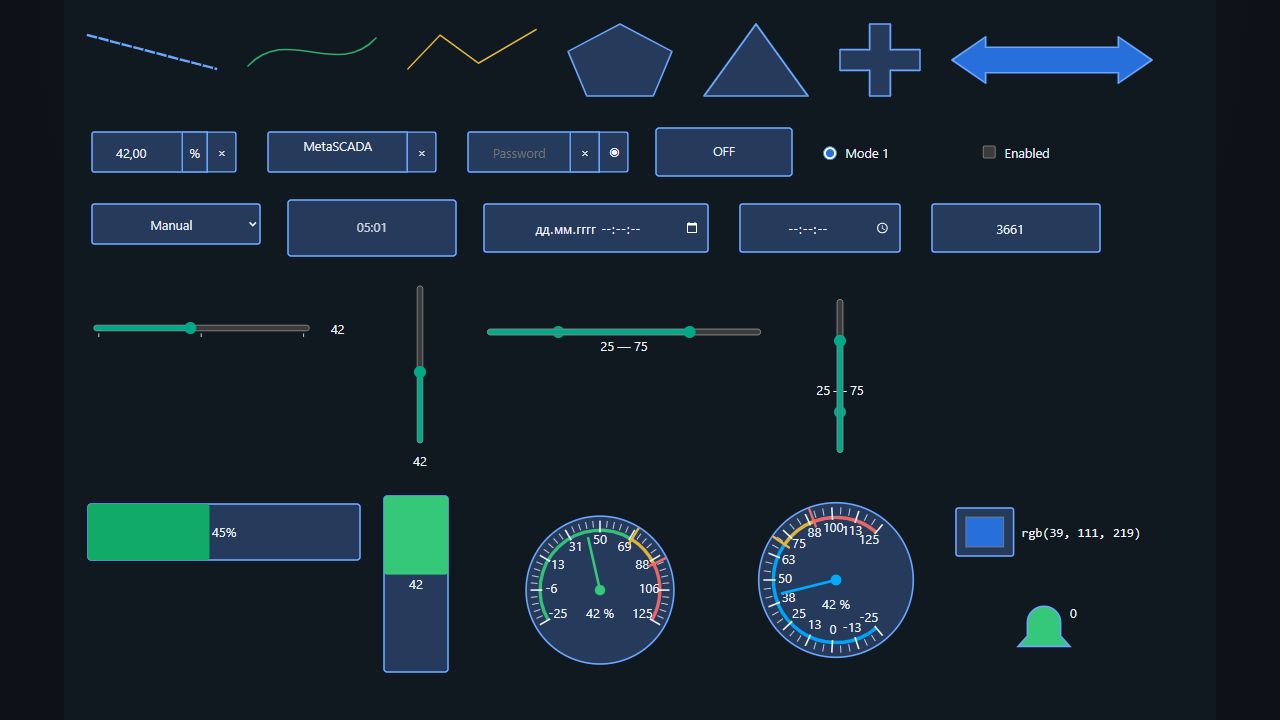The height and width of the screenshot is (720, 1280).
Task: Toggle the OFF switch button
Action: 724,152
